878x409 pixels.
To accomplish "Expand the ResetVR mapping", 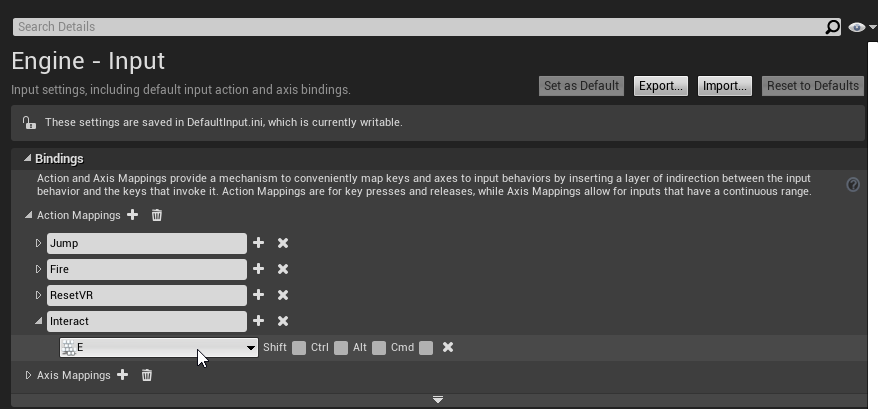I will tap(38, 295).
